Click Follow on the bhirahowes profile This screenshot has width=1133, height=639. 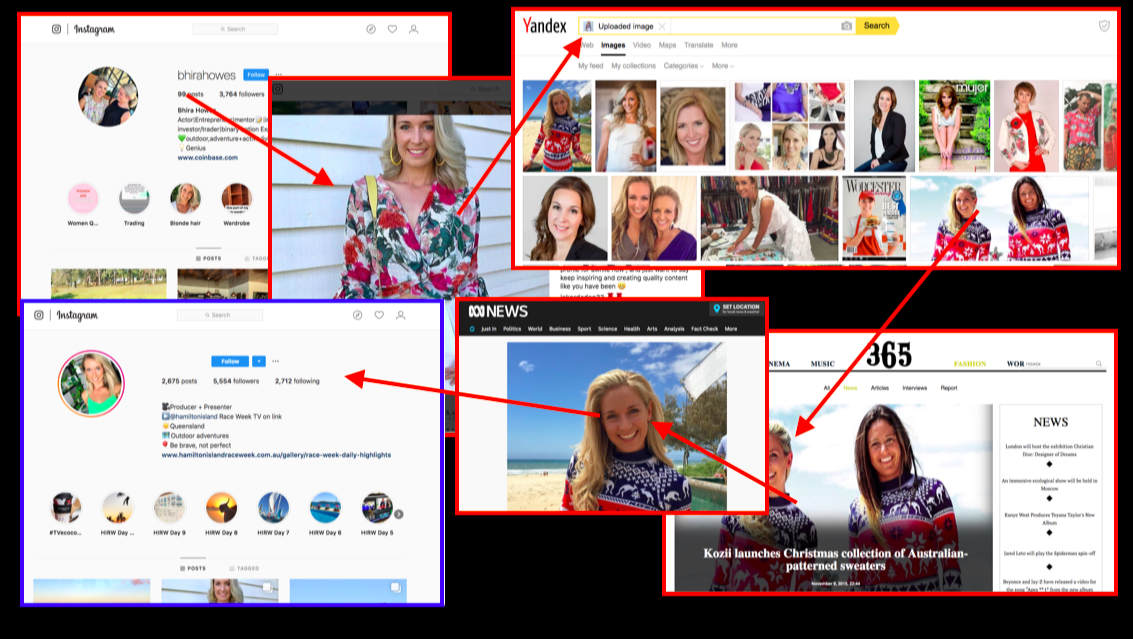[x=256, y=74]
